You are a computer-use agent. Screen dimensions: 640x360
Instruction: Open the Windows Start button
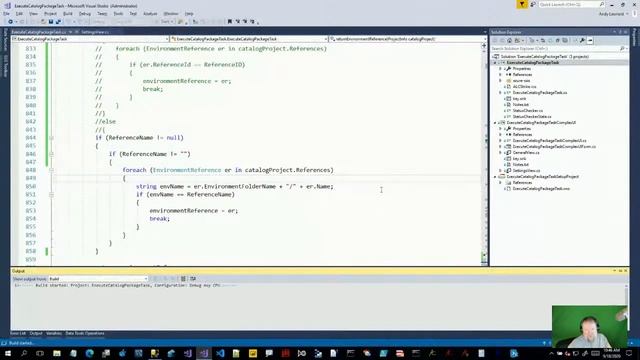(x=7, y=353)
